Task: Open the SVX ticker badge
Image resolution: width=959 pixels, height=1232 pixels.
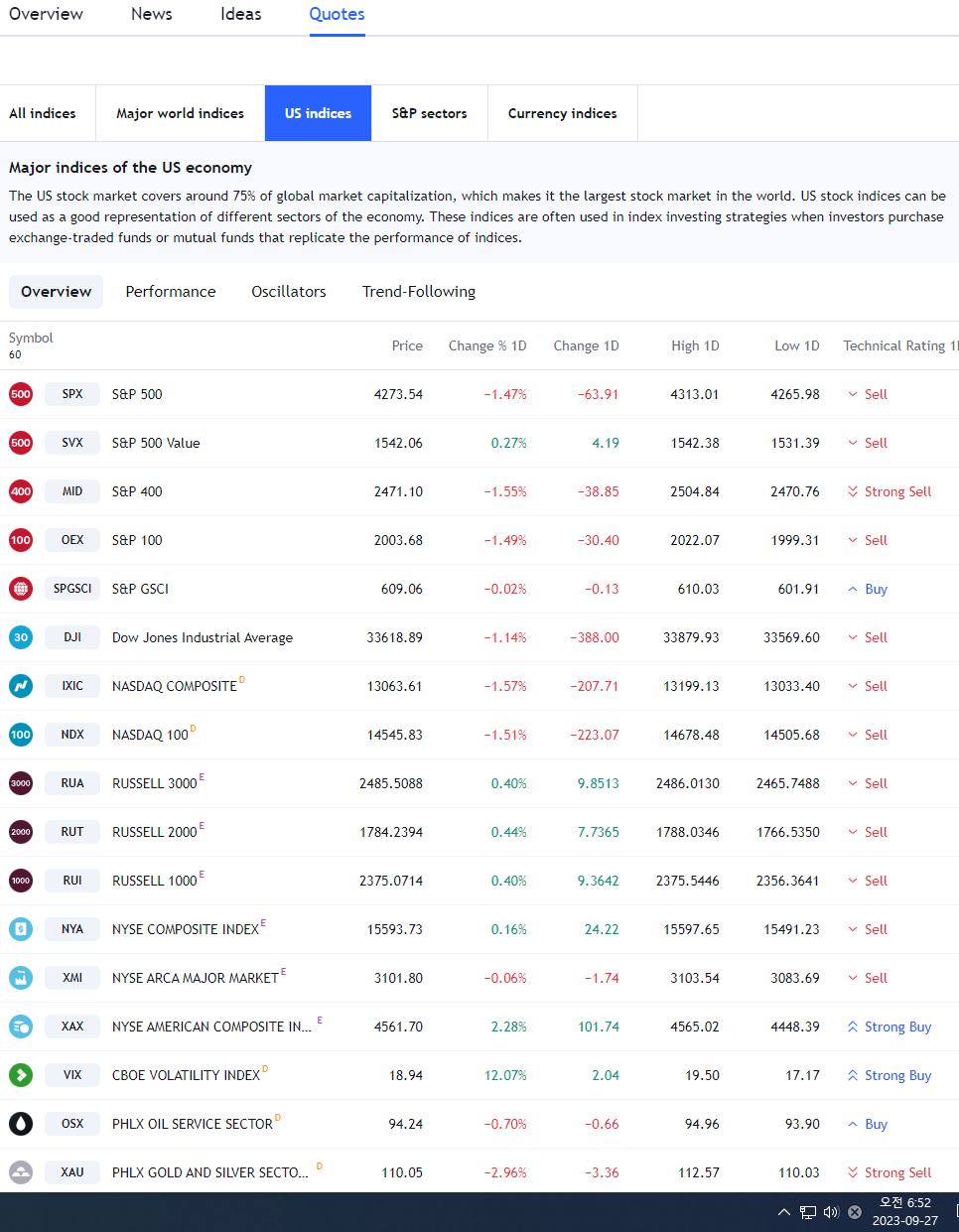Action: tap(72, 443)
